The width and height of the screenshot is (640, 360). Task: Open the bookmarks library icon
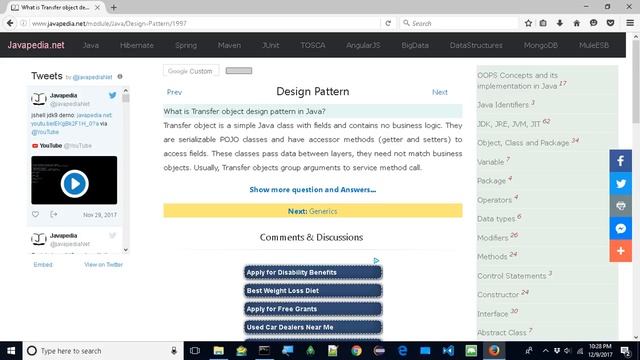coord(543,23)
